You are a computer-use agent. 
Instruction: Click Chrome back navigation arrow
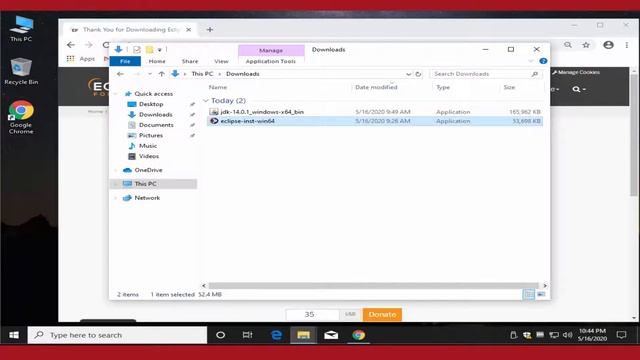click(x=71, y=45)
